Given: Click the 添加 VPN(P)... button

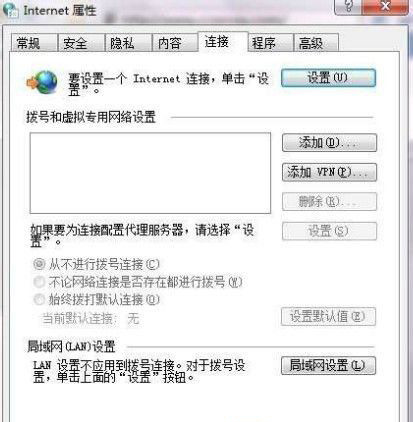Looking at the screenshot, I should pyautogui.click(x=329, y=172).
